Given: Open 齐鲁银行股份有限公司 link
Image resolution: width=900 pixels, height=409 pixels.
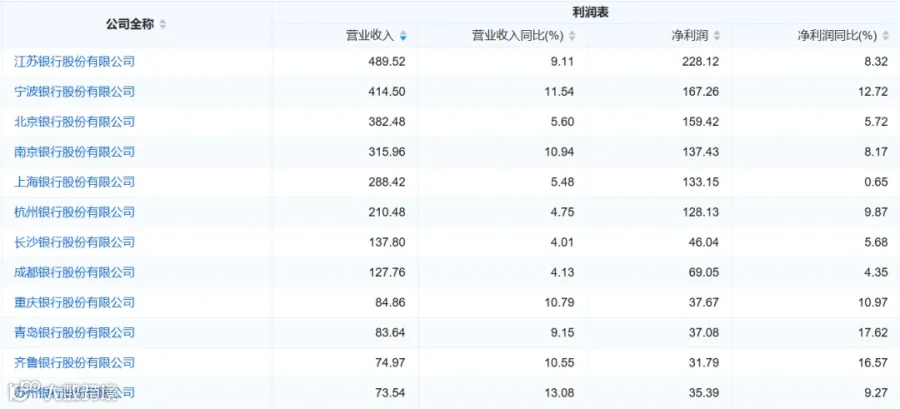Looking at the screenshot, I should tap(75, 363).
